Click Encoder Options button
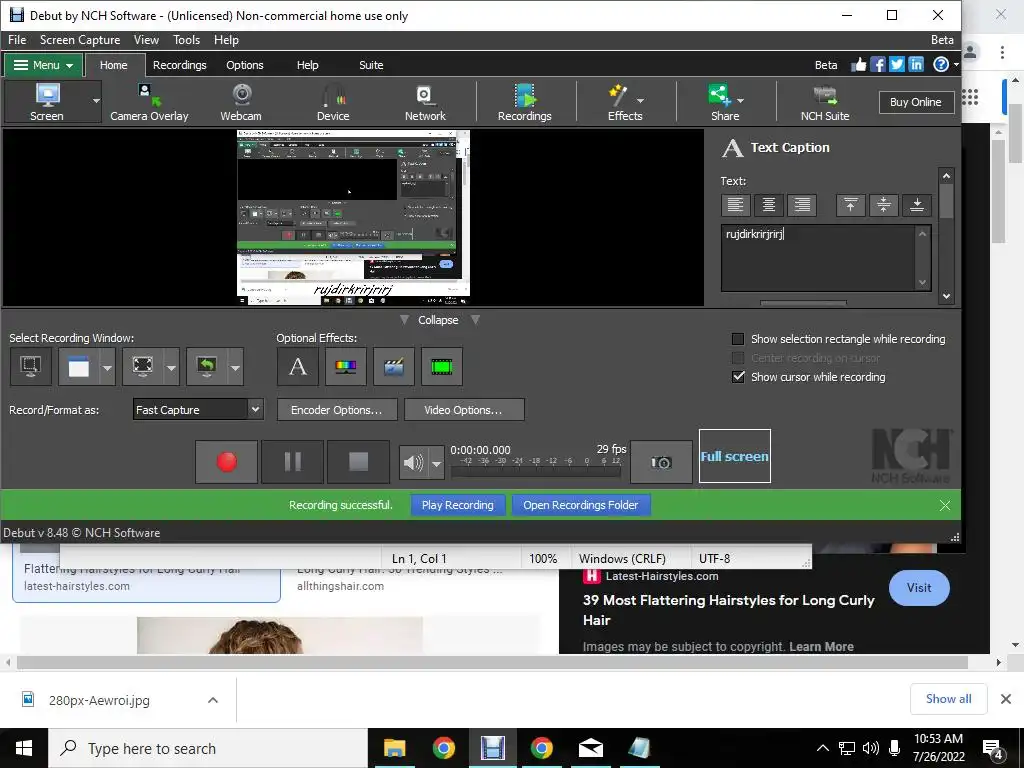The width and height of the screenshot is (1024, 768). [x=336, y=409]
